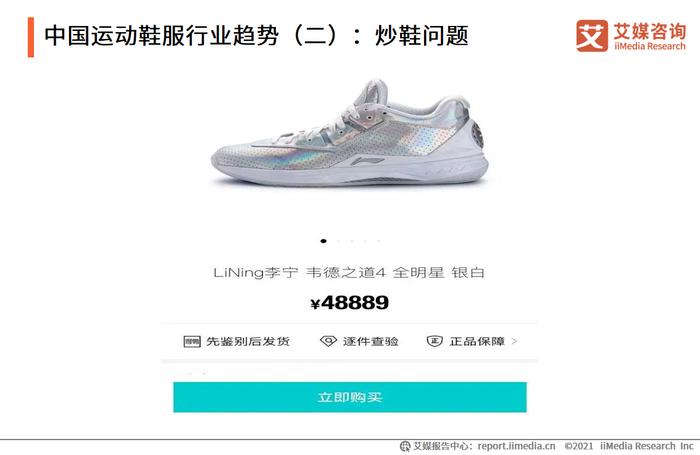Select the first carousel page dot

[323, 241]
